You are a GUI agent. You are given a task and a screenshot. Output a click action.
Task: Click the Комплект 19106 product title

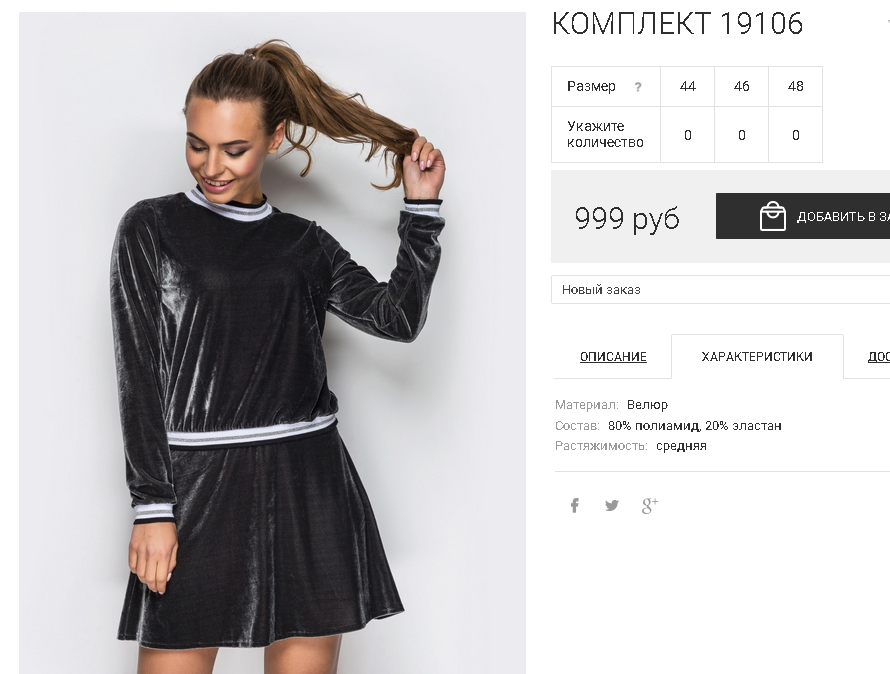point(677,24)
